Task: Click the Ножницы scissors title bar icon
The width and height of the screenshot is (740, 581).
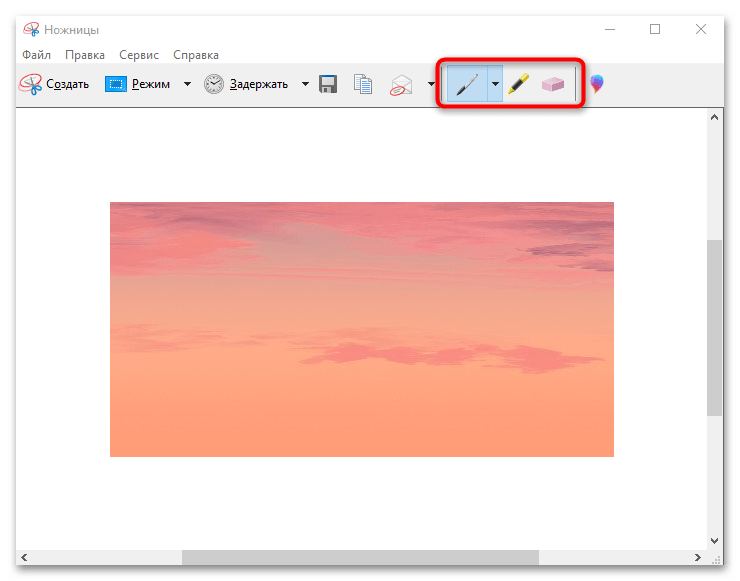Action: pyautogui.click(x=31, y=30)
